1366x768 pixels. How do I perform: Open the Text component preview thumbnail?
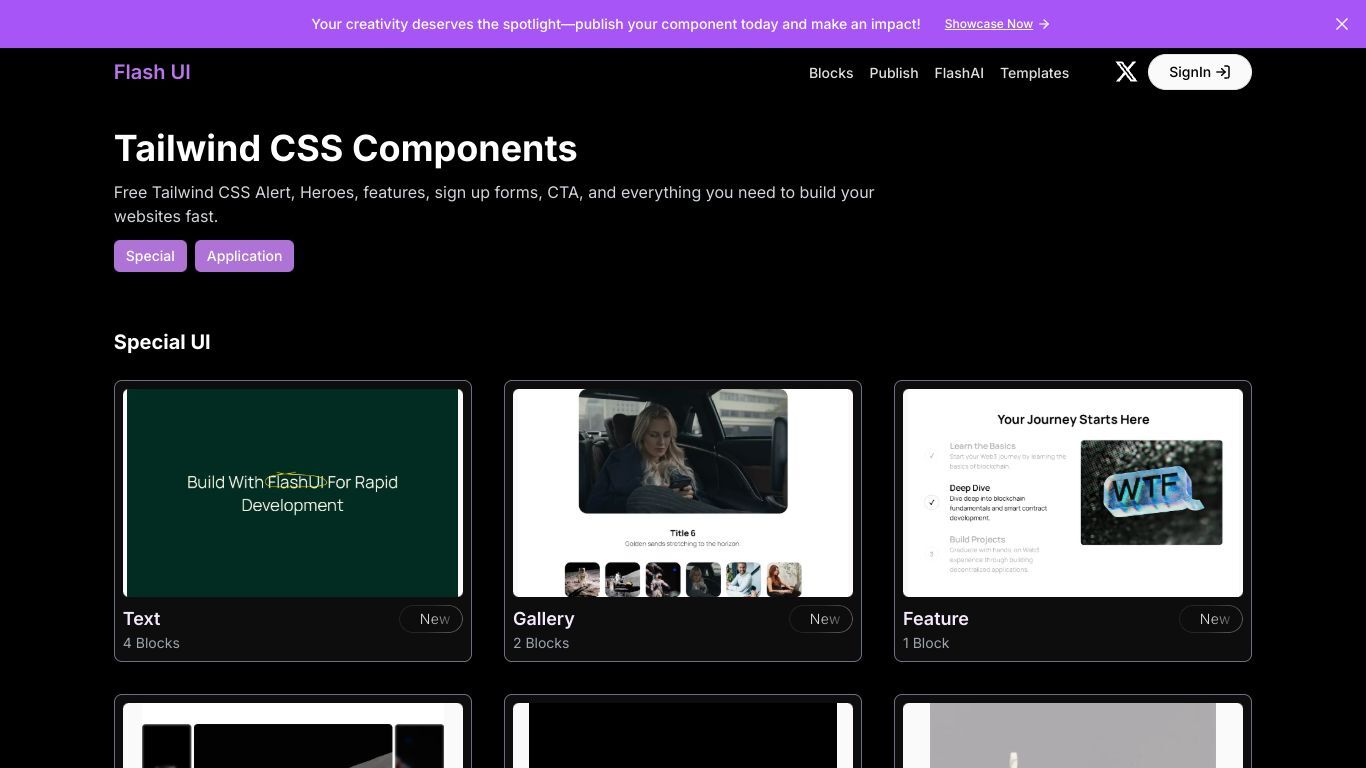[293, 493]
